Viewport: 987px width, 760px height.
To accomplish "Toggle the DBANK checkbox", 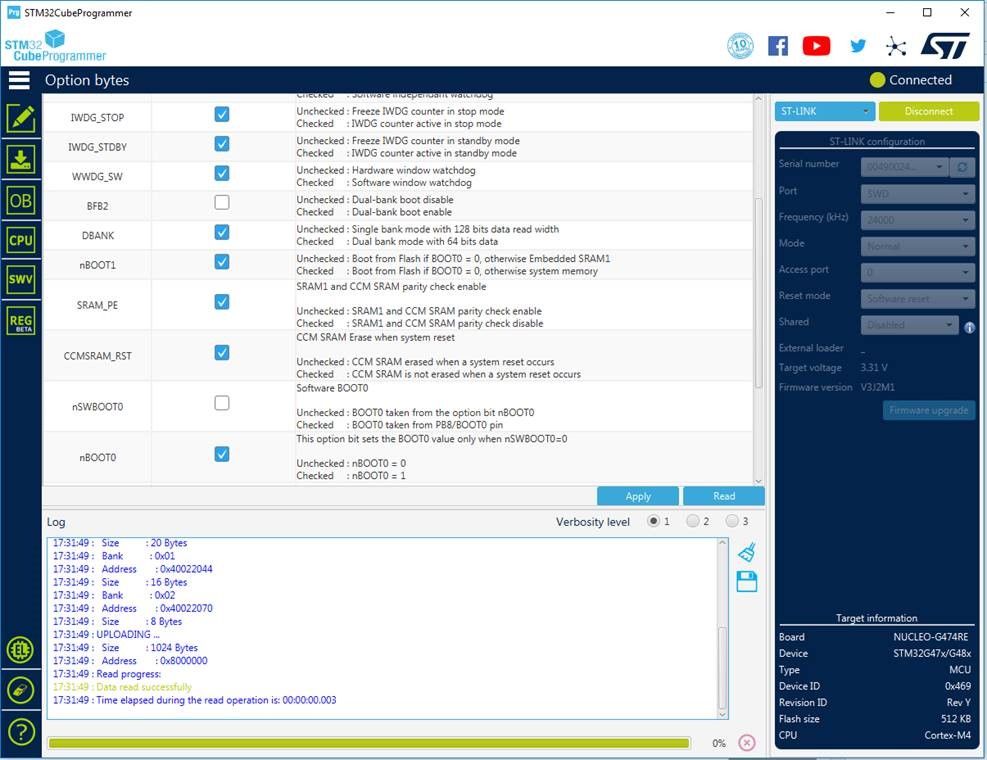I will coord(222,232).
